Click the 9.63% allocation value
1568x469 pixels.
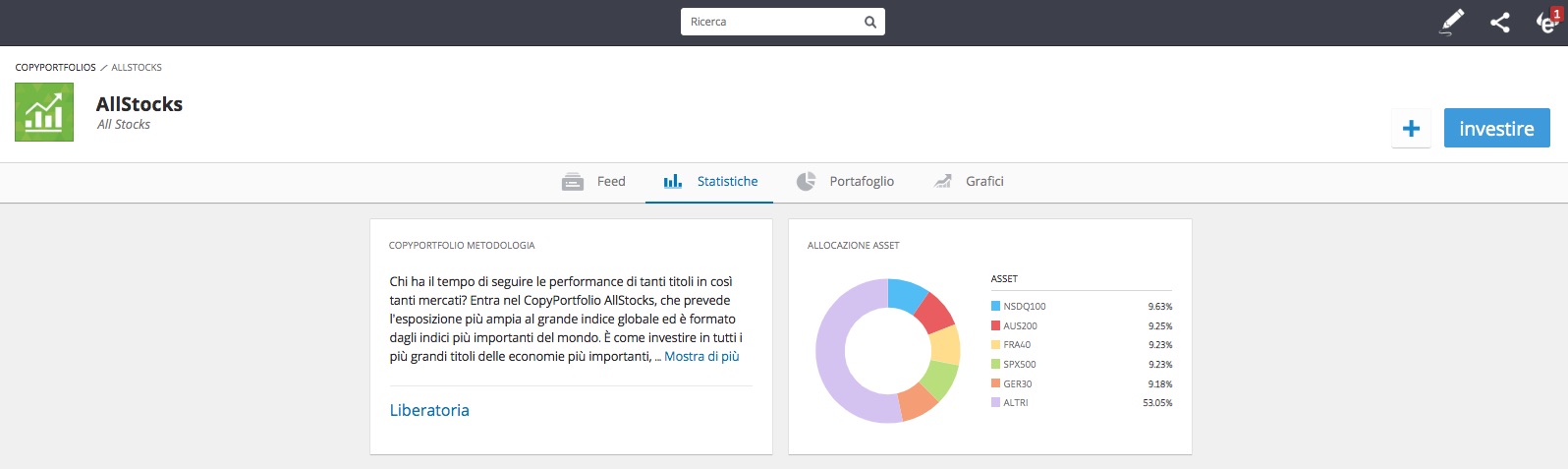pos(1160,307)
